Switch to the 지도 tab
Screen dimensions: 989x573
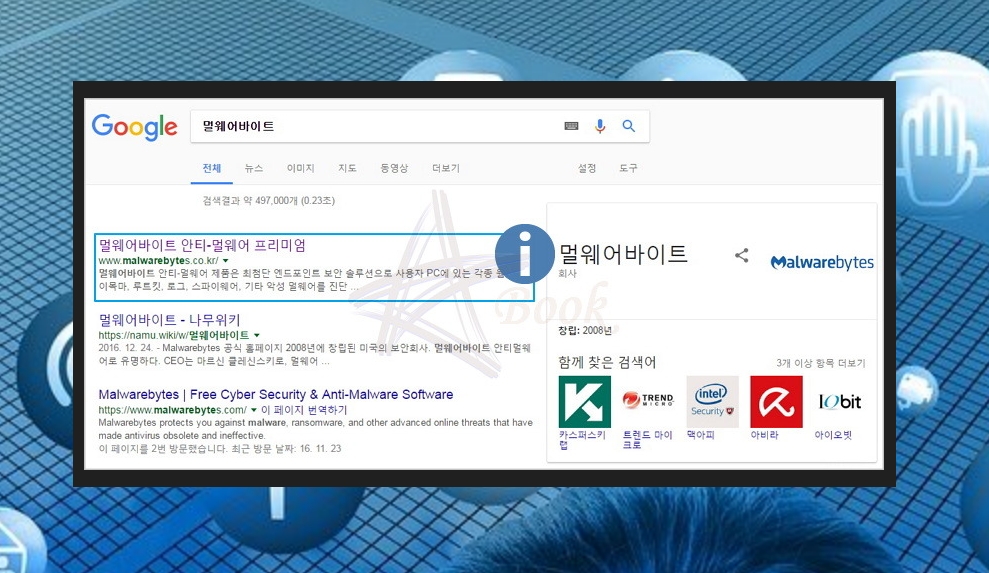(x=348, y=168)
